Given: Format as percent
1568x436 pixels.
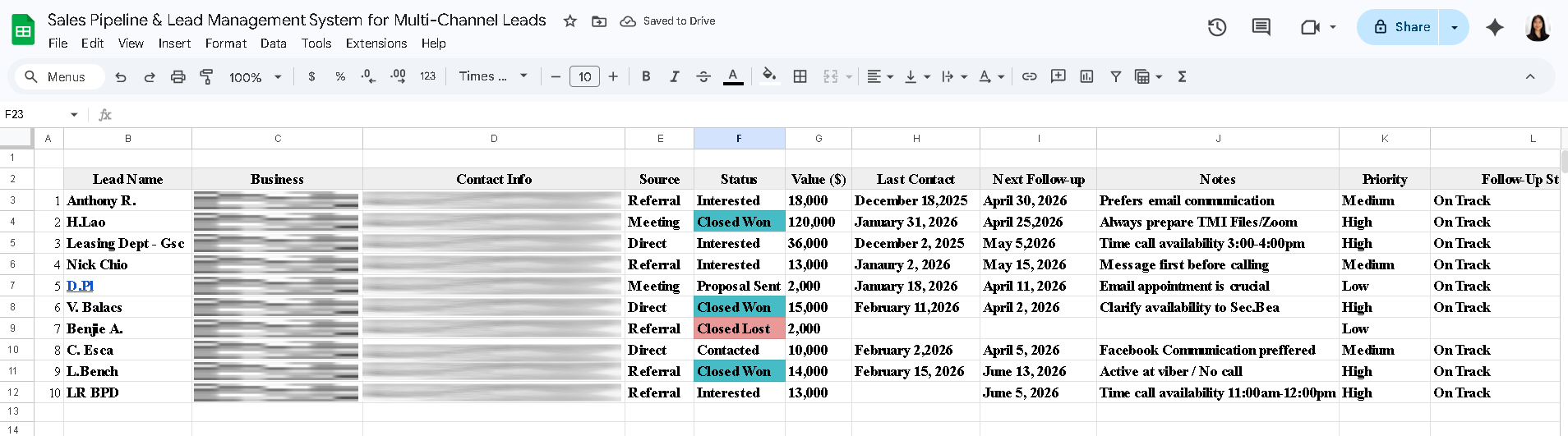Looking at the screenshot, I should click(x=340, y=76).
